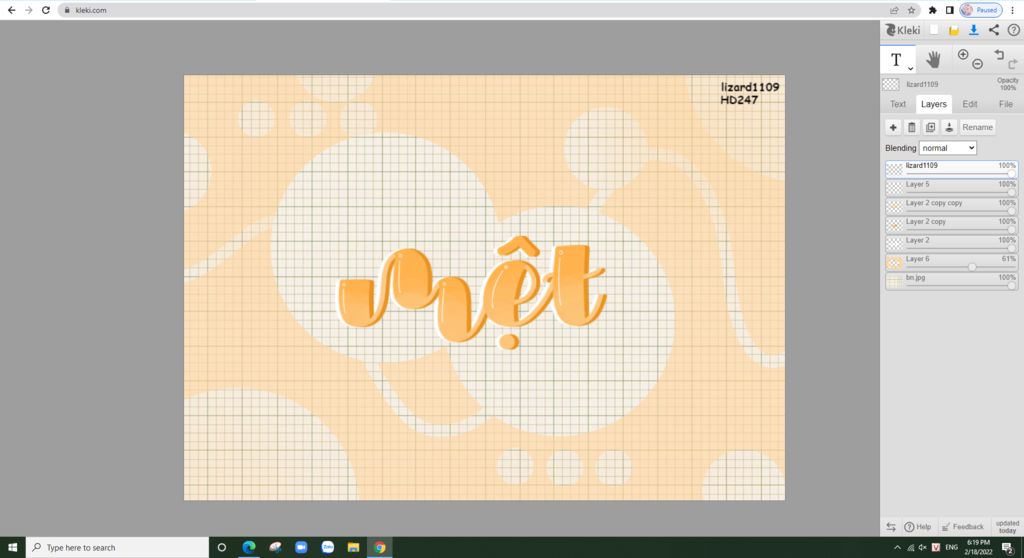The height and width of the screenshot is (558, 1024).
Task: Zoom out with the minus magnifier
Action: click(977, 64)
